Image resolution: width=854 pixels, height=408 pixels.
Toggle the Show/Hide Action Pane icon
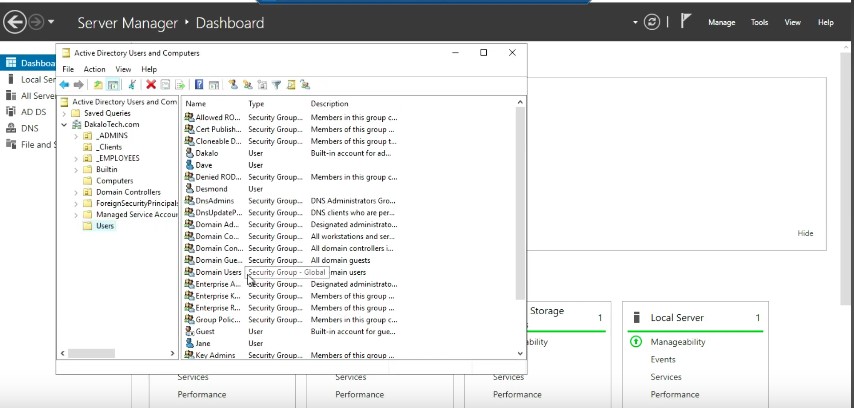pos(214,84)
